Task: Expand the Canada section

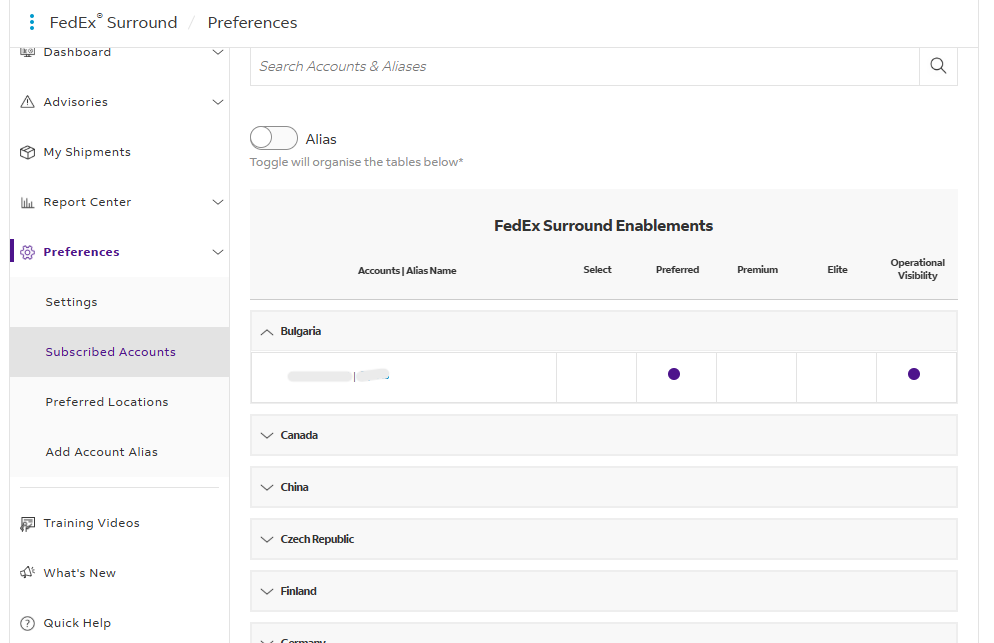Action: (267, 435)
